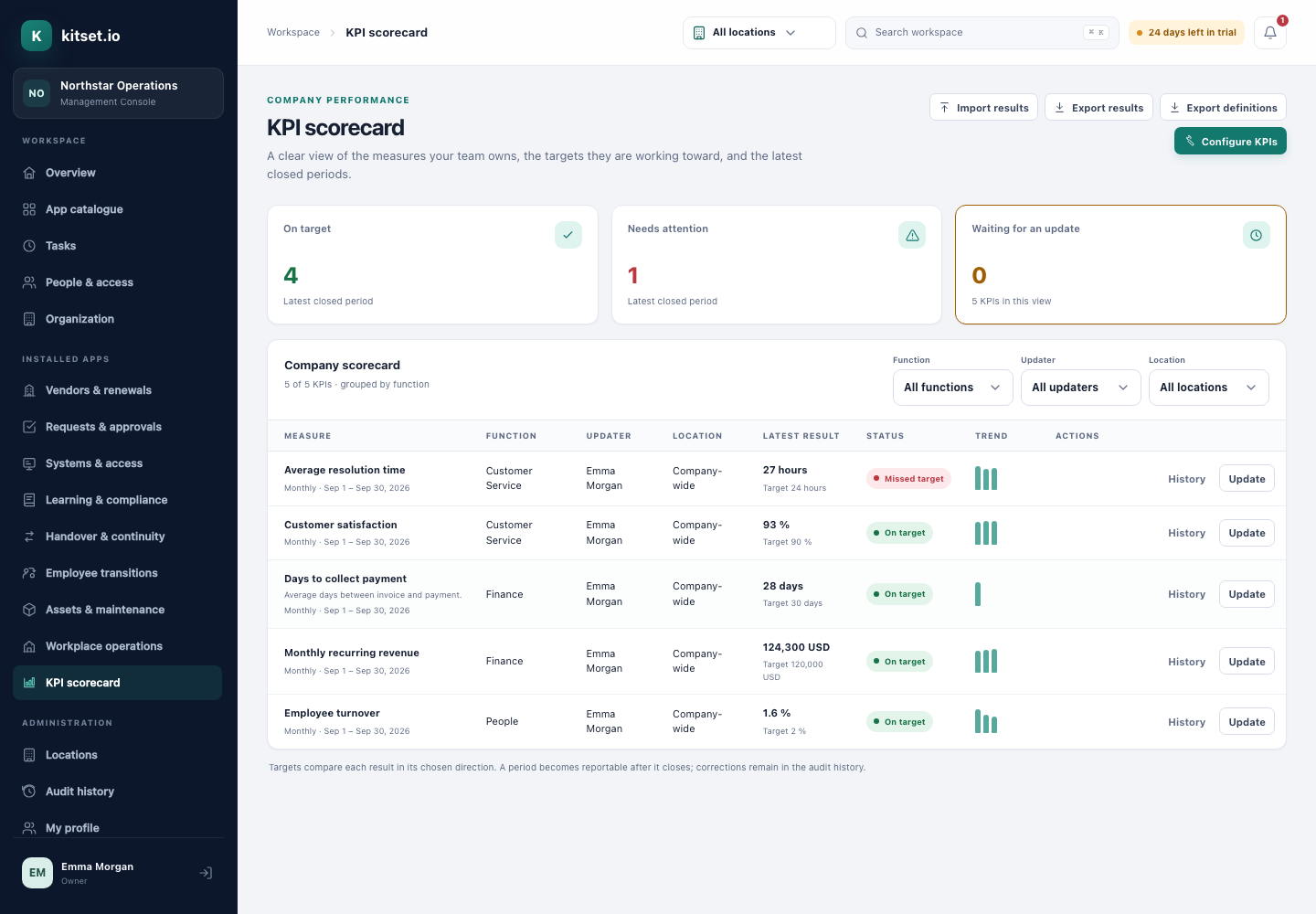The width and height of the screenshot is (1316, 914).
Task: View History for Employee turnover
Action: pyautogui.click(x=1186, y=722)
